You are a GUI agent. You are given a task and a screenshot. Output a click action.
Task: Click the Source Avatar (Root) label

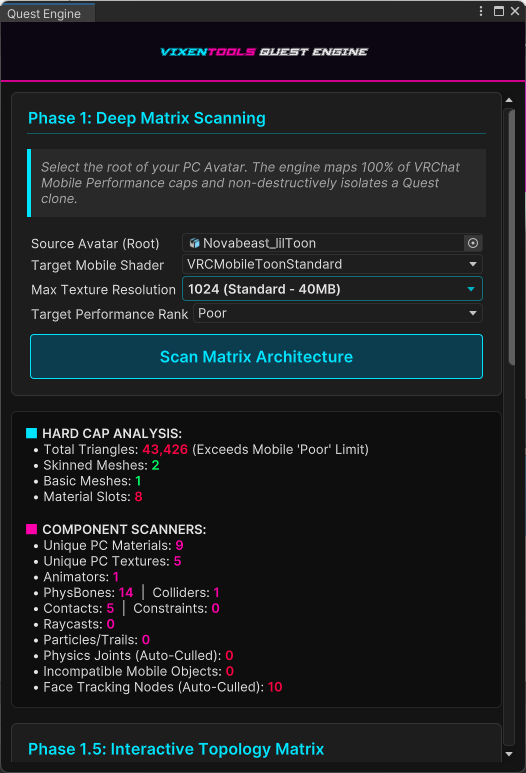(95, 244)
